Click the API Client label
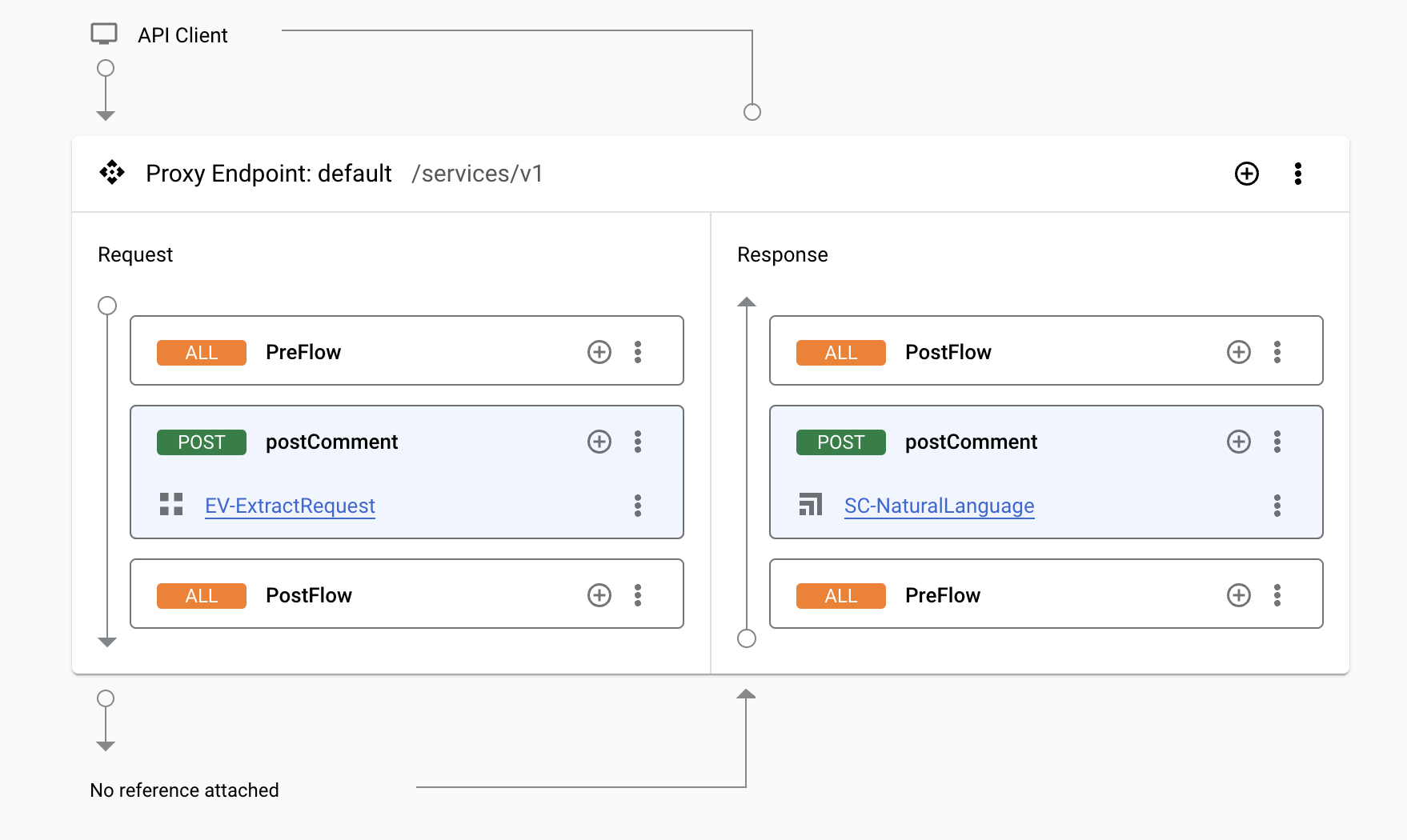1407x840 pixels. 182,35
